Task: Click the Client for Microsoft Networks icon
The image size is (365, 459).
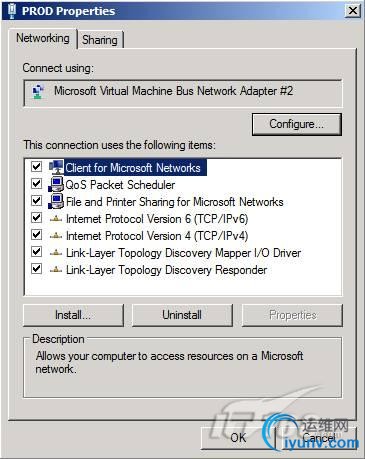Action: pos(56,167)
